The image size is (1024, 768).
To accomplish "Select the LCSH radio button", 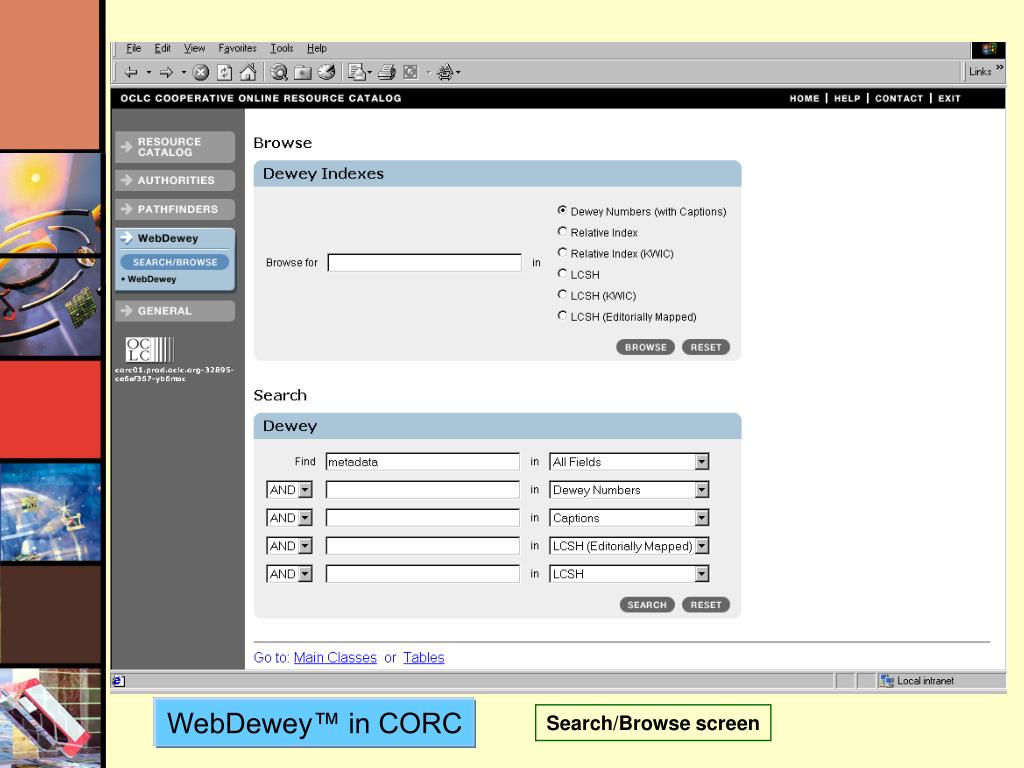I will point(562,274).
